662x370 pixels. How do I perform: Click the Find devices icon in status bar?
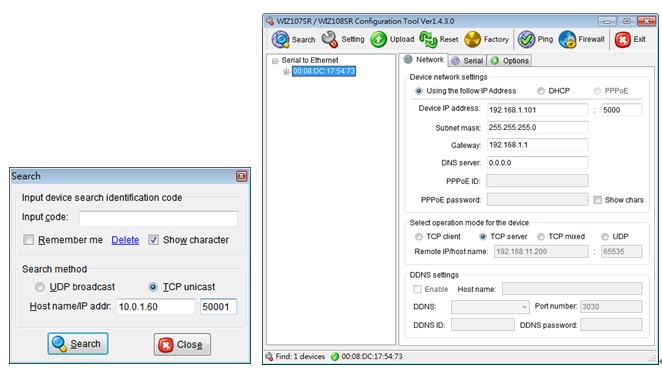click(269, 356)
